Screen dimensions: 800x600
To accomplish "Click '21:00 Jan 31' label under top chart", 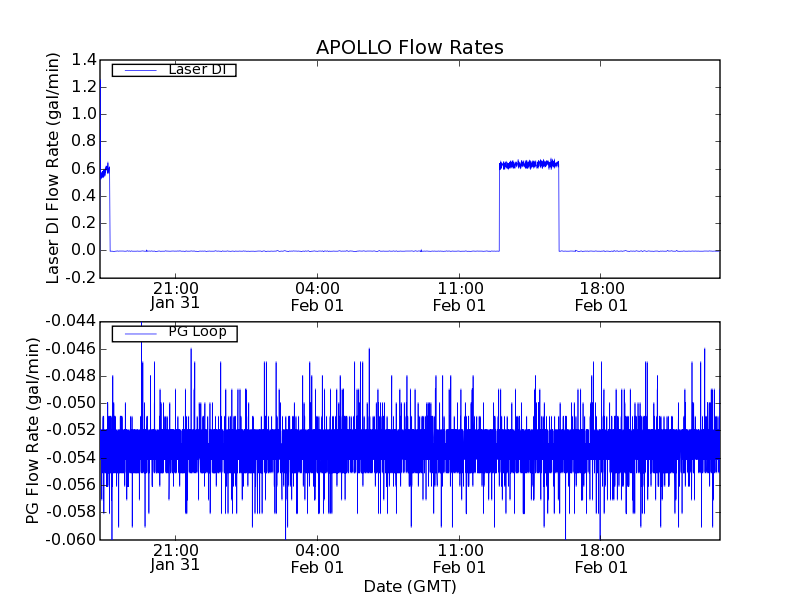I will coord(175,296).
